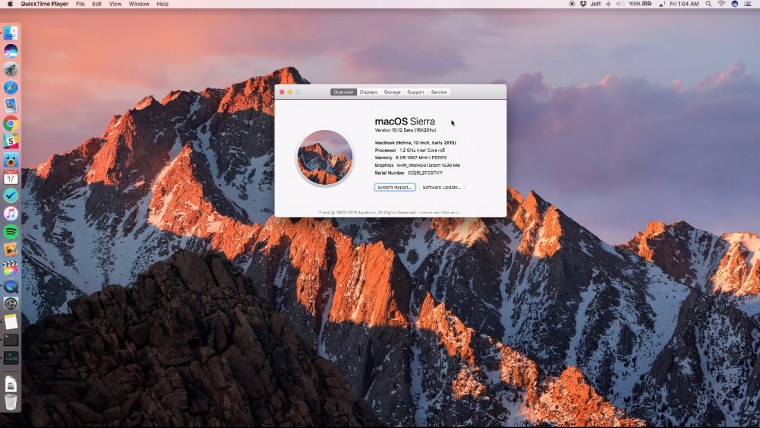Click the Version 10.12 Beta text
The width and height of the screenshot is (760, 428).
405,130
